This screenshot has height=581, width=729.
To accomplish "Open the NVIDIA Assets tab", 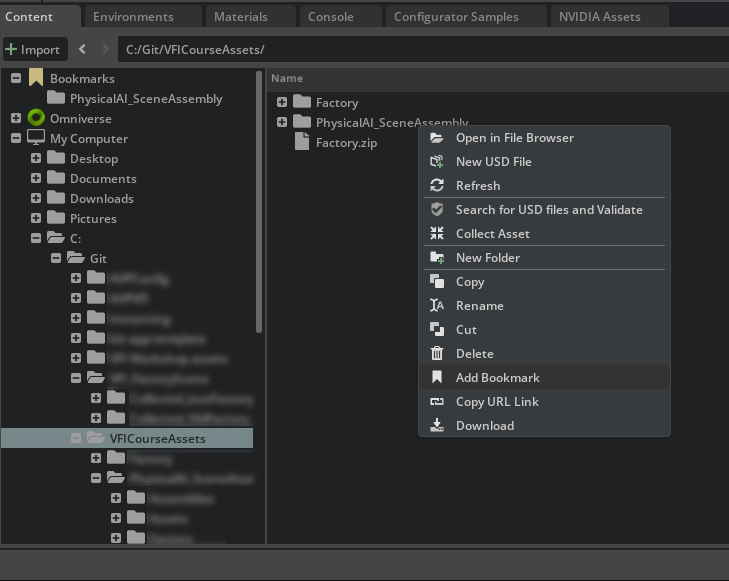I will tap(600, 16).
